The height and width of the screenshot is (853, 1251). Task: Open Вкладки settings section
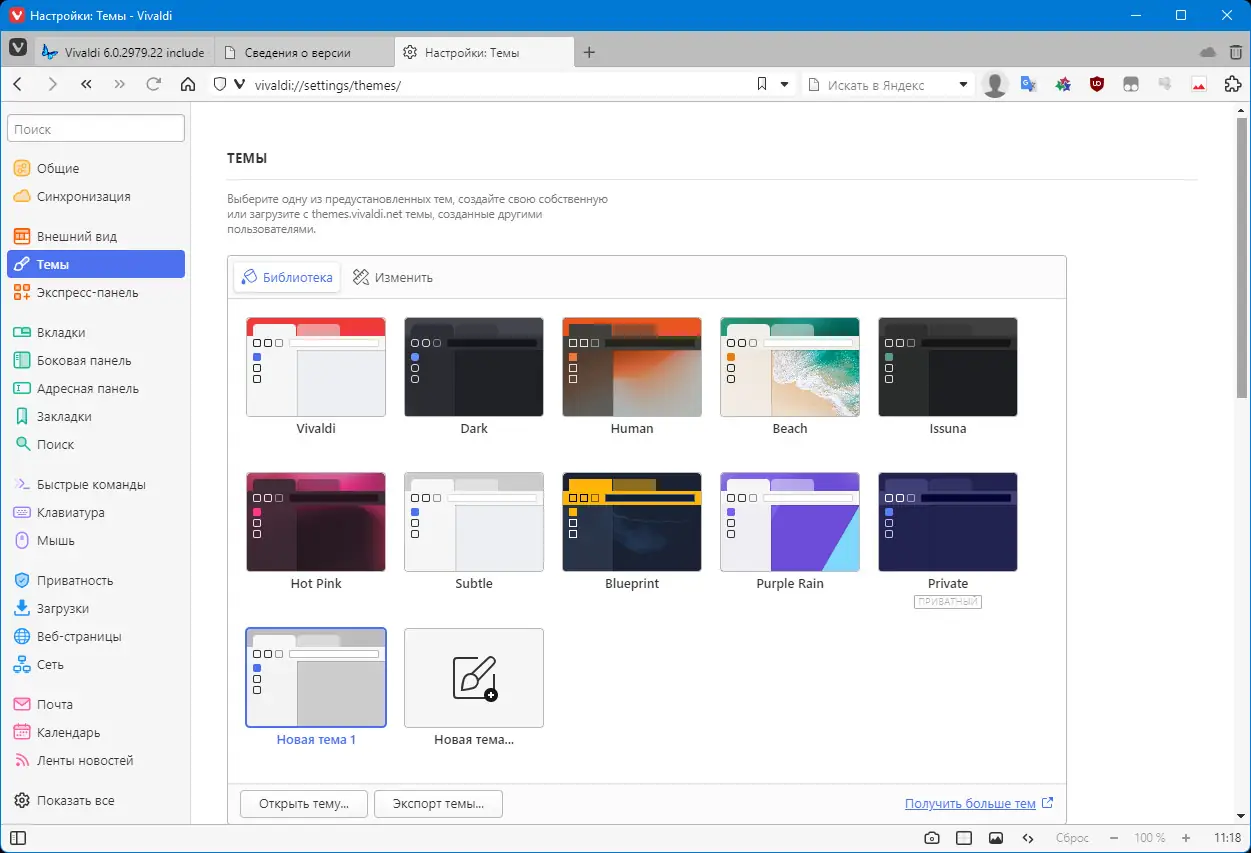click(96, 332)
